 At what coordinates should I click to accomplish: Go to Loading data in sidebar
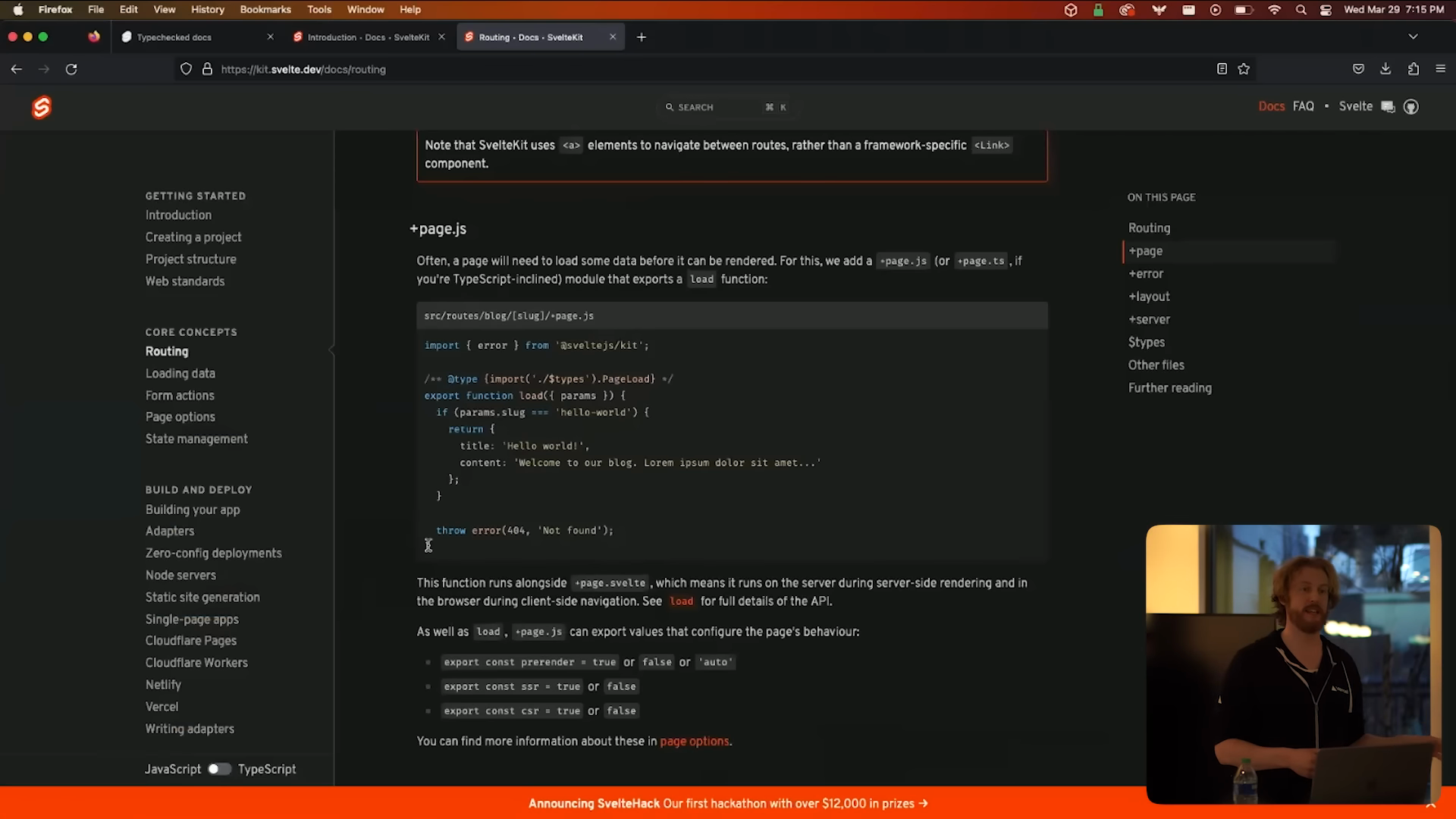[x=180, y=373]
